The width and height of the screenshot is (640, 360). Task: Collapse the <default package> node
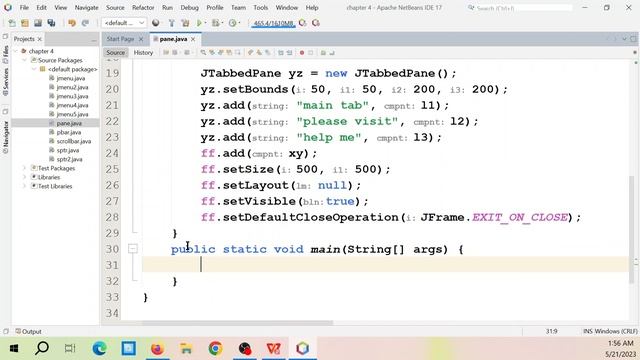34,69
